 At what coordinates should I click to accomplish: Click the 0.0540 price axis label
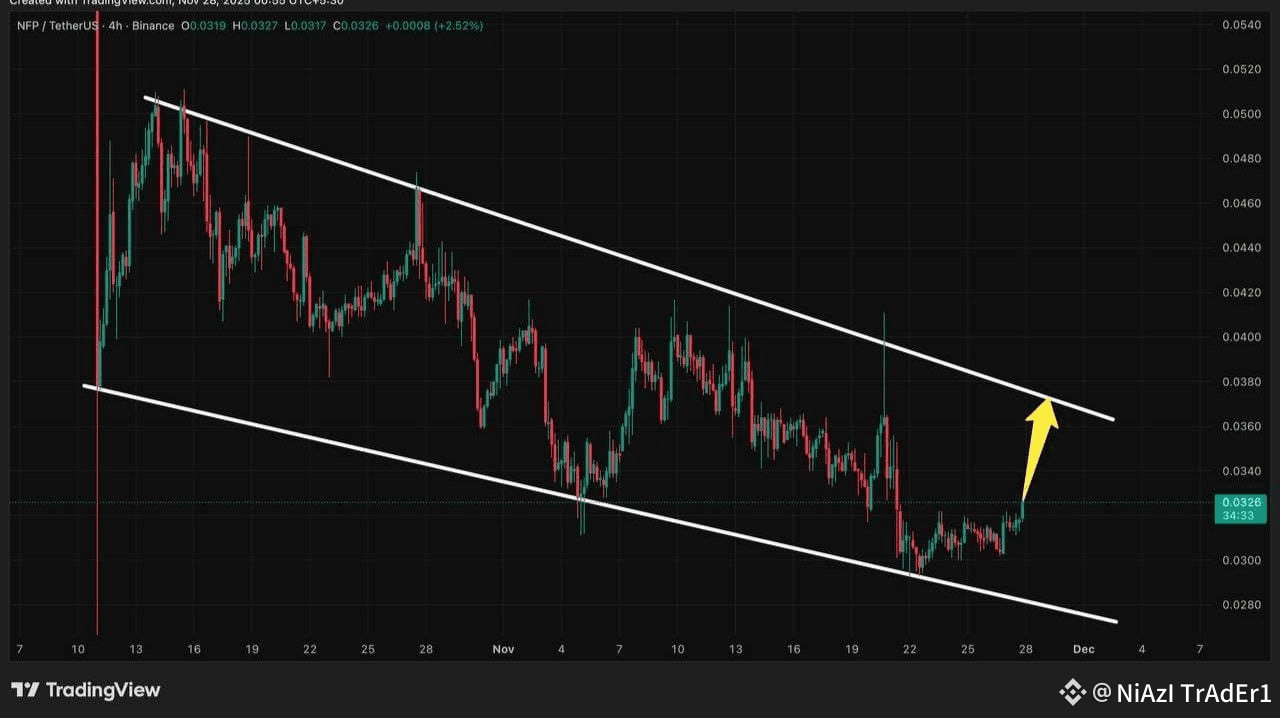pyautogui.click(x=1241, y=24)
